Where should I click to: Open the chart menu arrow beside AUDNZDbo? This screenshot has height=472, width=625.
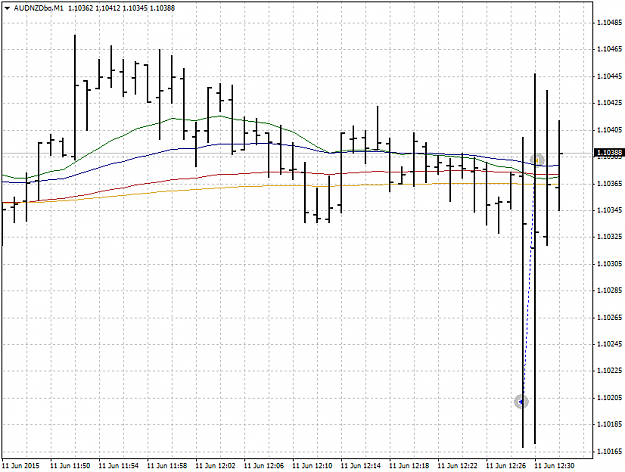point(7,8)
